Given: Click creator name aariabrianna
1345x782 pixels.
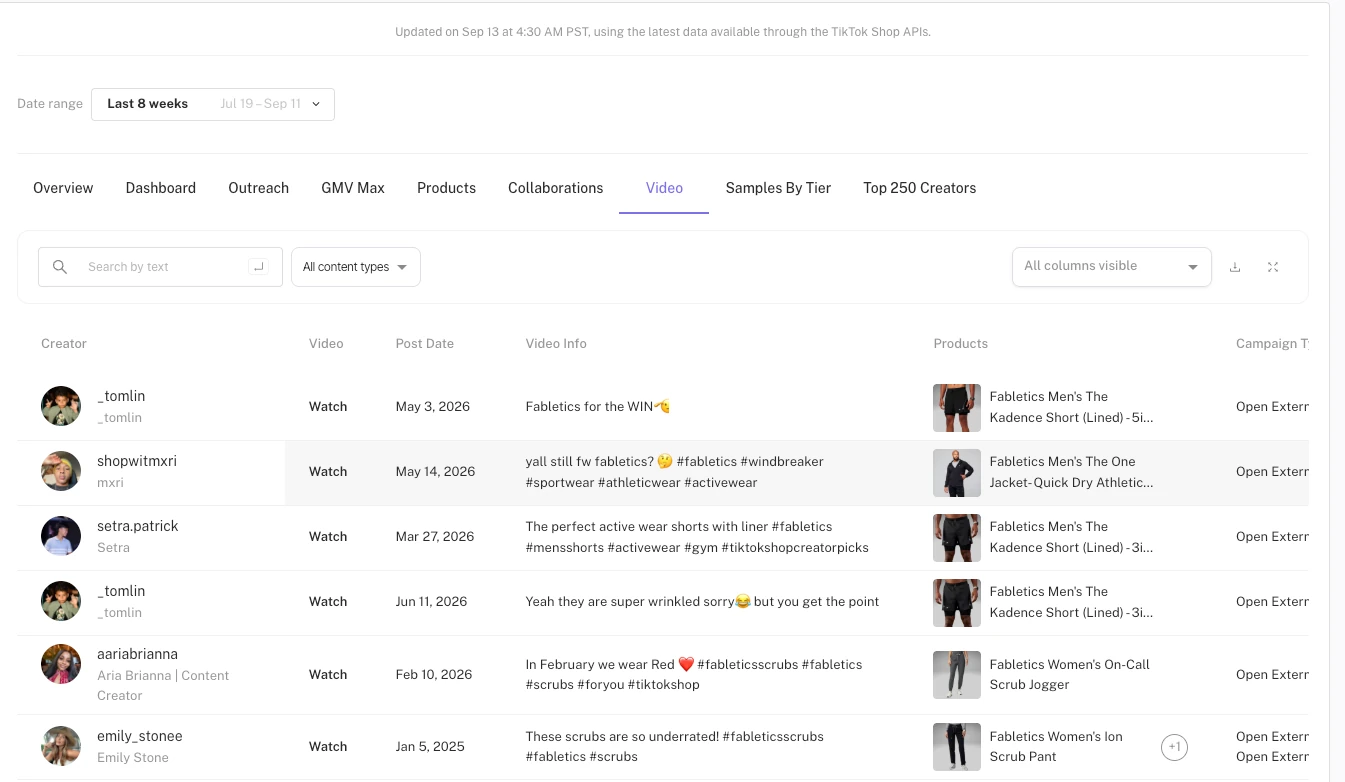Looking at the screenshot, I should 138,655.
